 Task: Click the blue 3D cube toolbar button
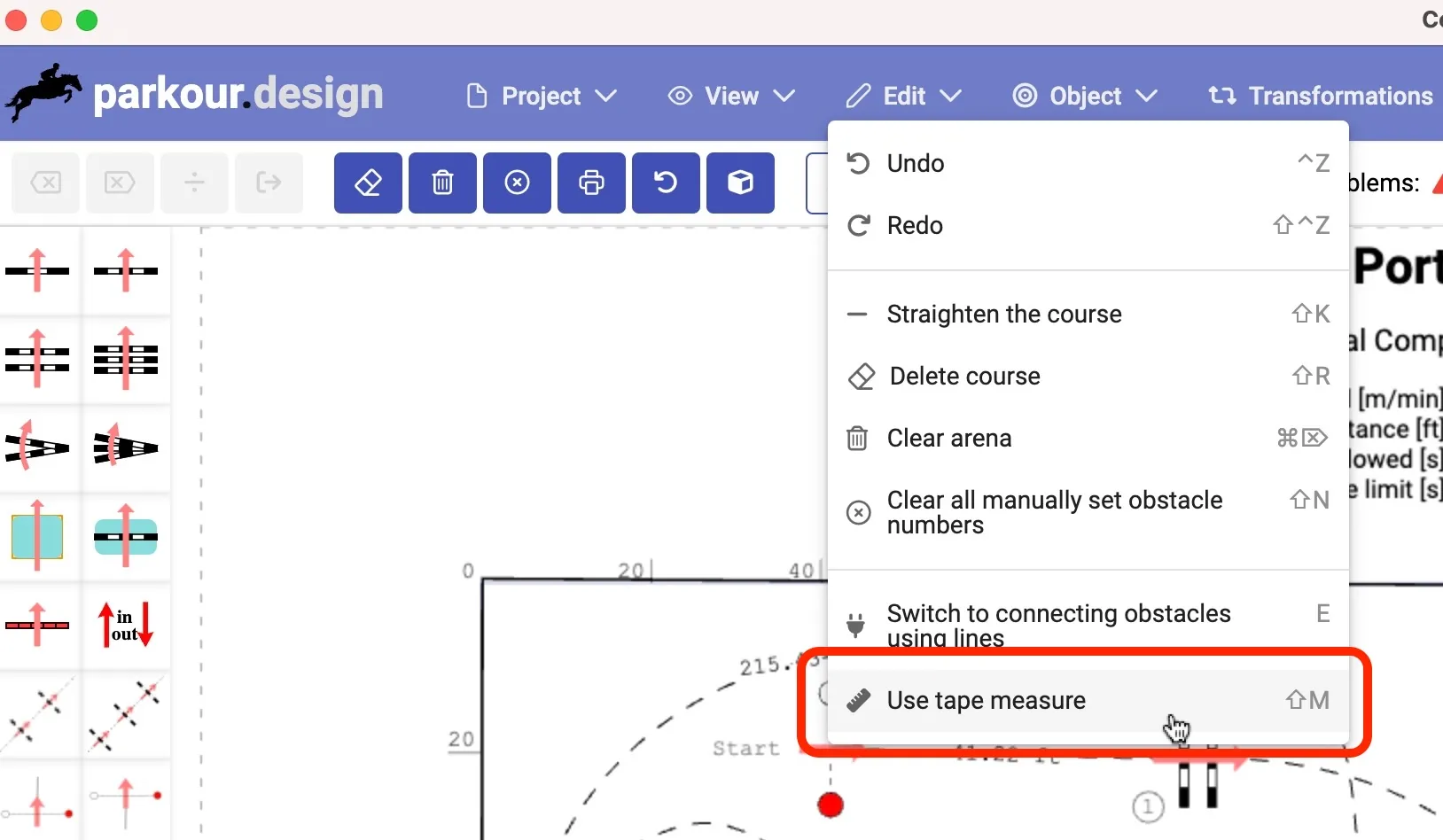[x=740, y=183]
